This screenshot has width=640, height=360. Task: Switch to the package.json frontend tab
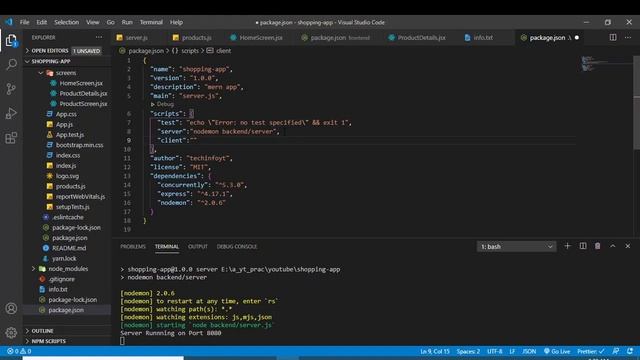click(x=340, y=38)
